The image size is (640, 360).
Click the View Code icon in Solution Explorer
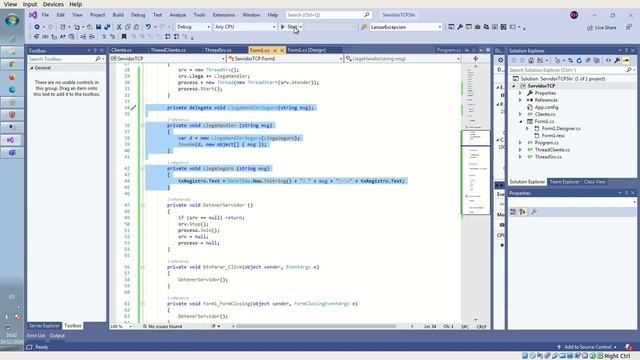(x=608, y=60)
